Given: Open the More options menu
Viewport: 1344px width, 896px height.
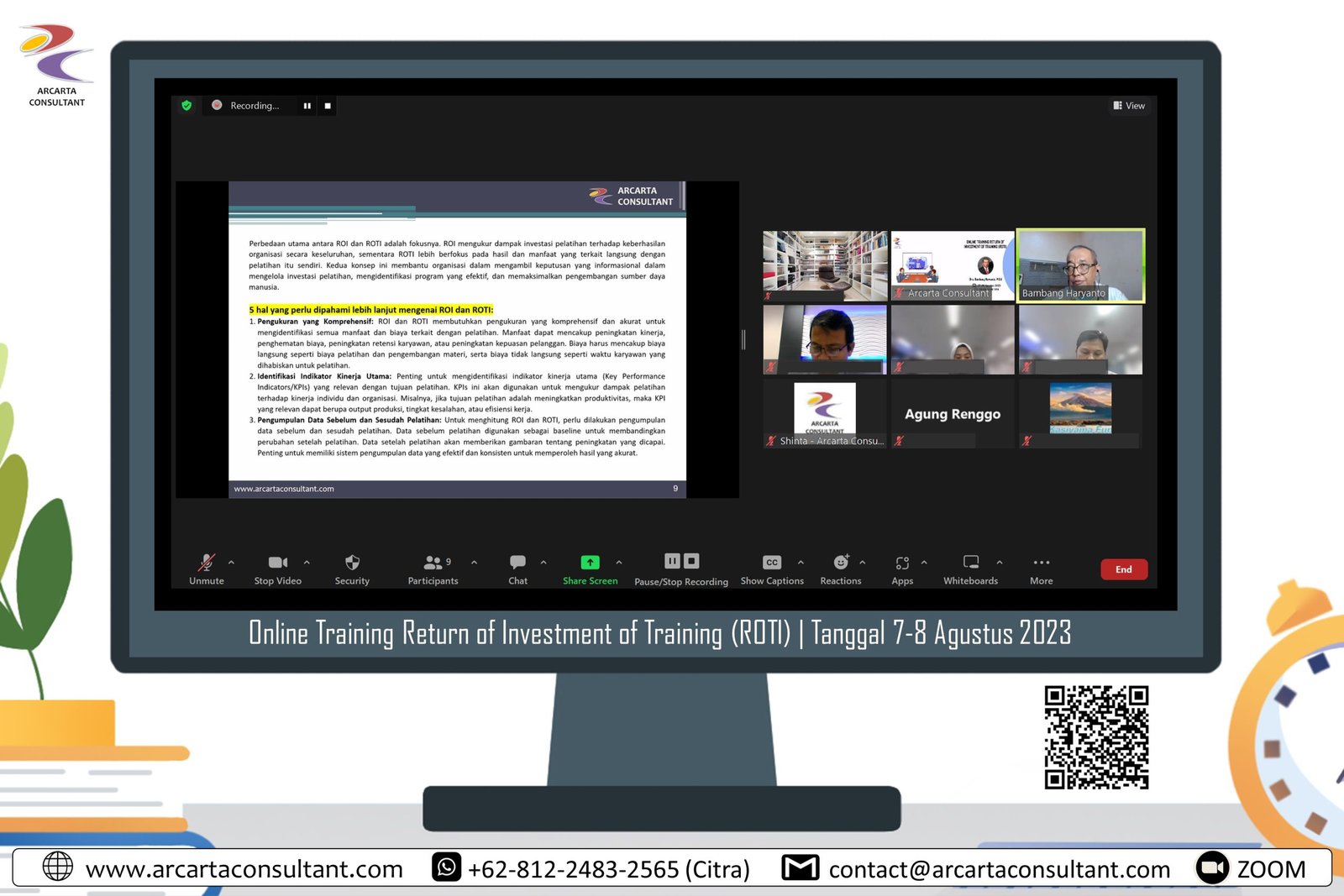Looking at the screenshot, I should point(1041,563).
